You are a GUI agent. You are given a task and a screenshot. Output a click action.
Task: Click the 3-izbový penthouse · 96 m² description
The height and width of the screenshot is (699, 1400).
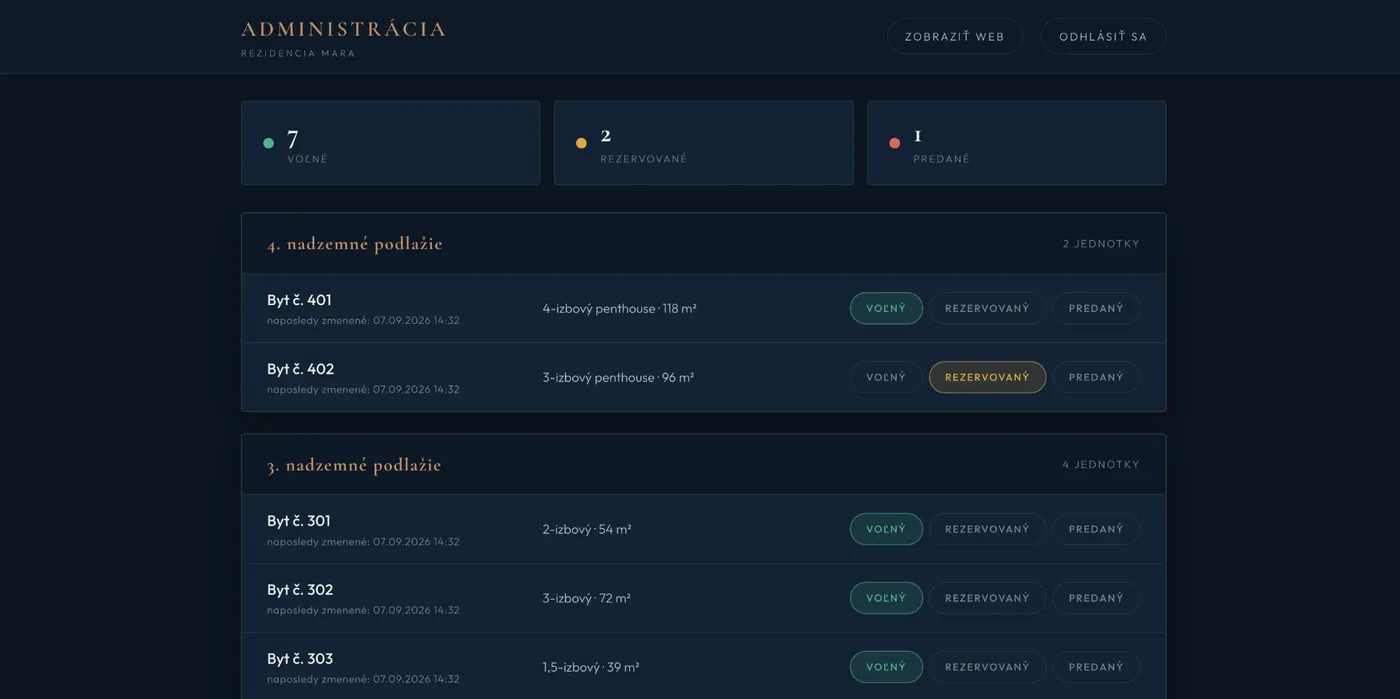coord(618,378)
